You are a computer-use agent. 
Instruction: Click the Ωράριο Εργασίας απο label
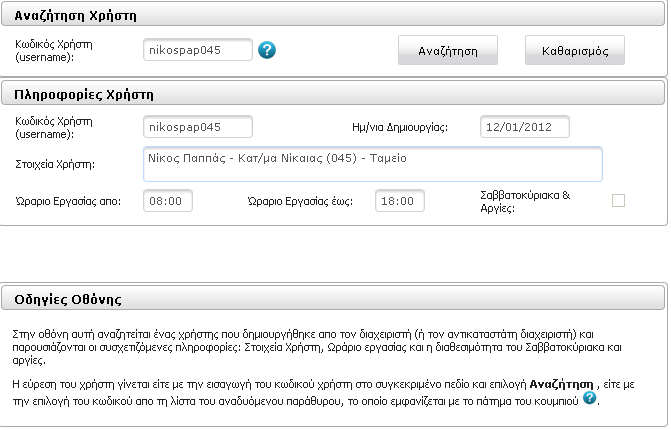[x=68, y=201]
